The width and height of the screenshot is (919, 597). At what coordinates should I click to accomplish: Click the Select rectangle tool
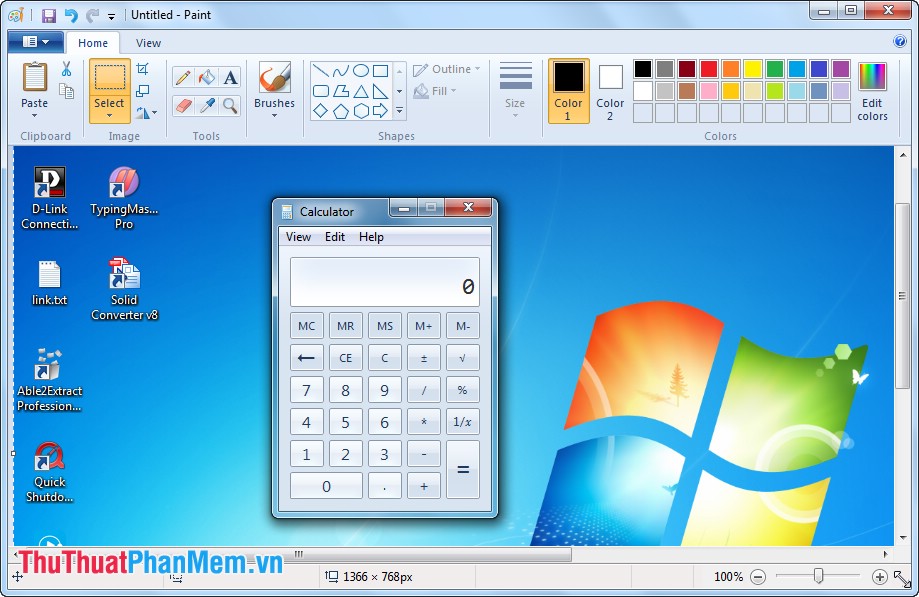(110, 77)
